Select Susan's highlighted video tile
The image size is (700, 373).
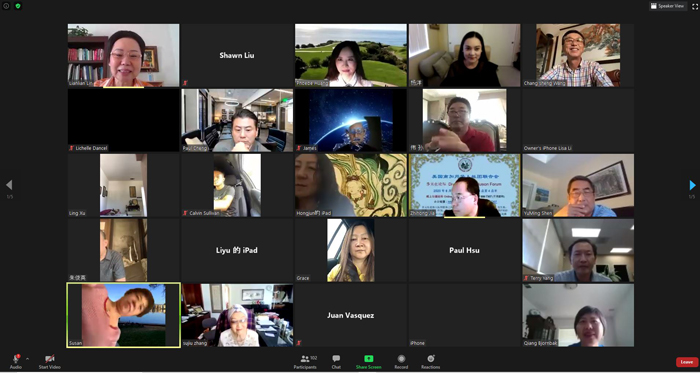(x=124, y=315)
